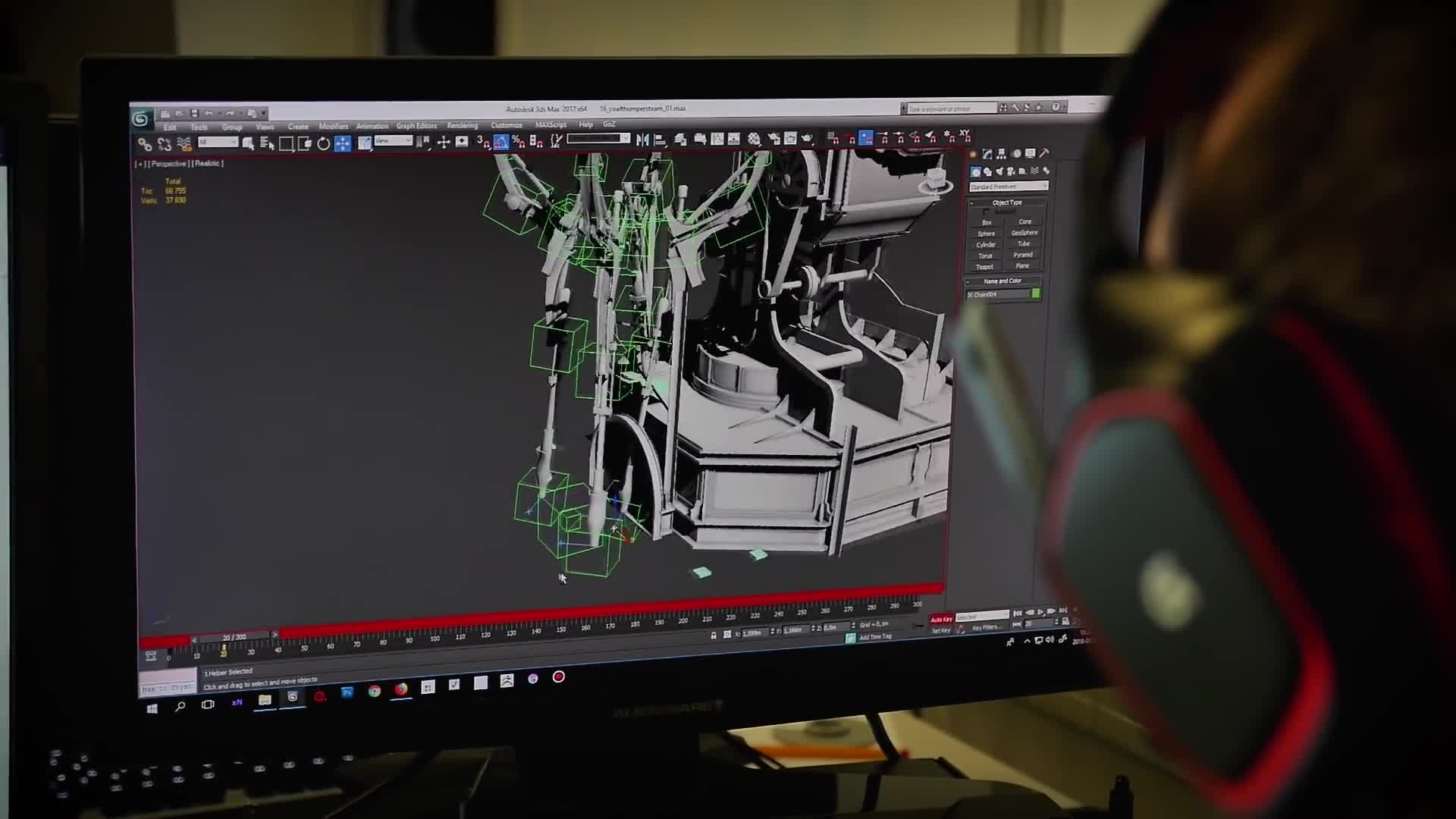Open the Schematic View

click(733, 139)
